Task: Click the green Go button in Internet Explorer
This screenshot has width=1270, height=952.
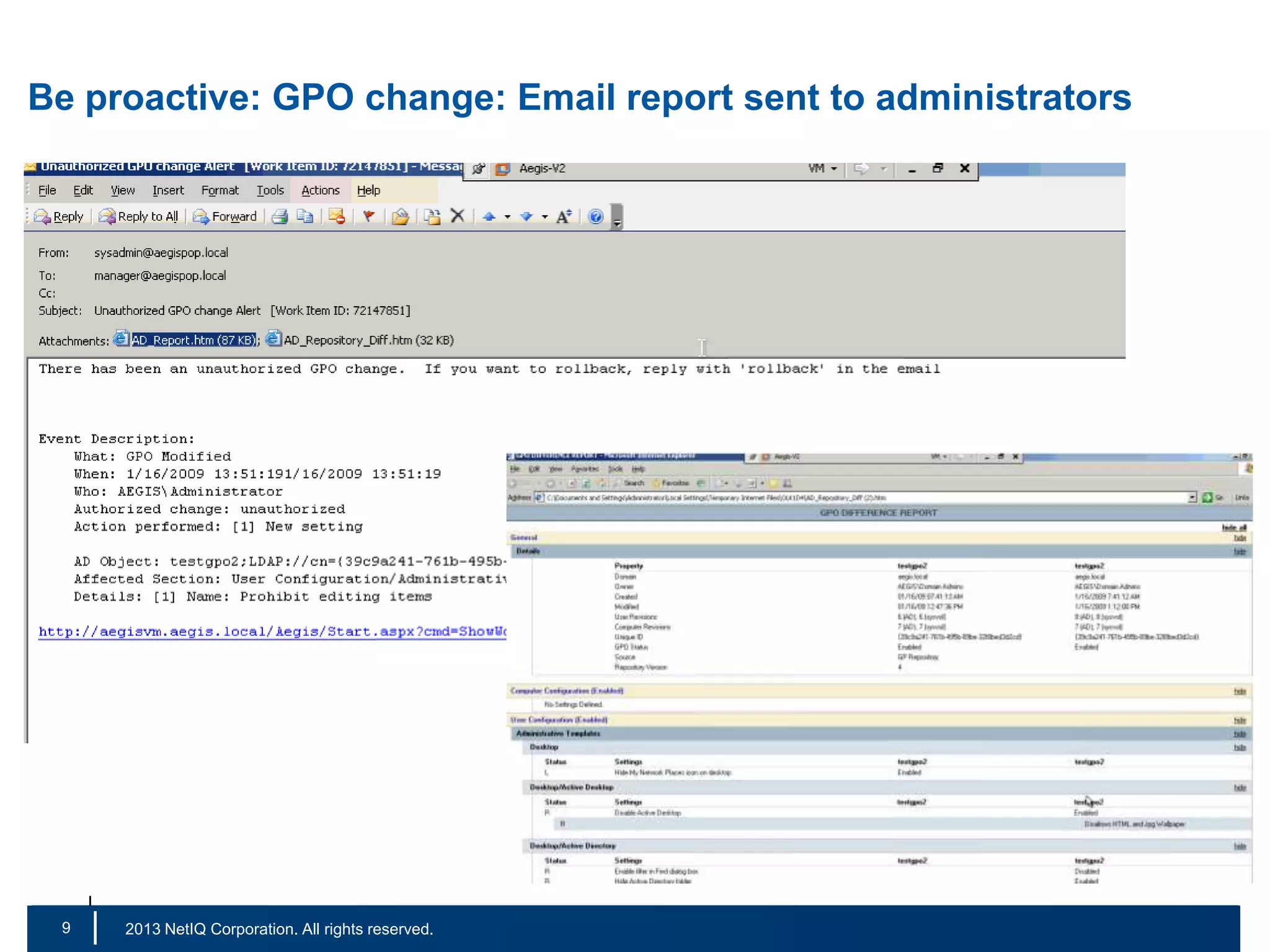Action: tap(1212, 498)
